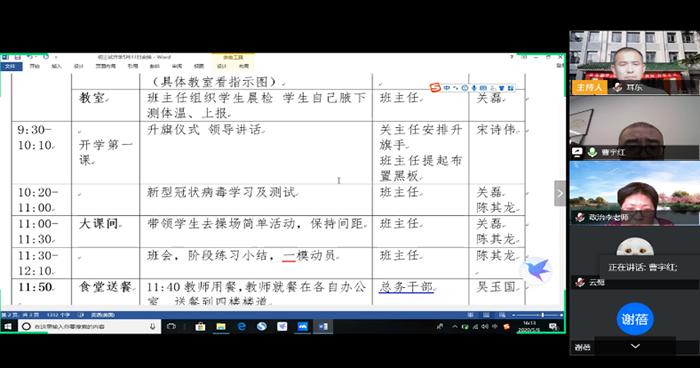Expand the participant panel with side arrow
The height and width of the screenshot is (368, 700).
tap(560, 193)
